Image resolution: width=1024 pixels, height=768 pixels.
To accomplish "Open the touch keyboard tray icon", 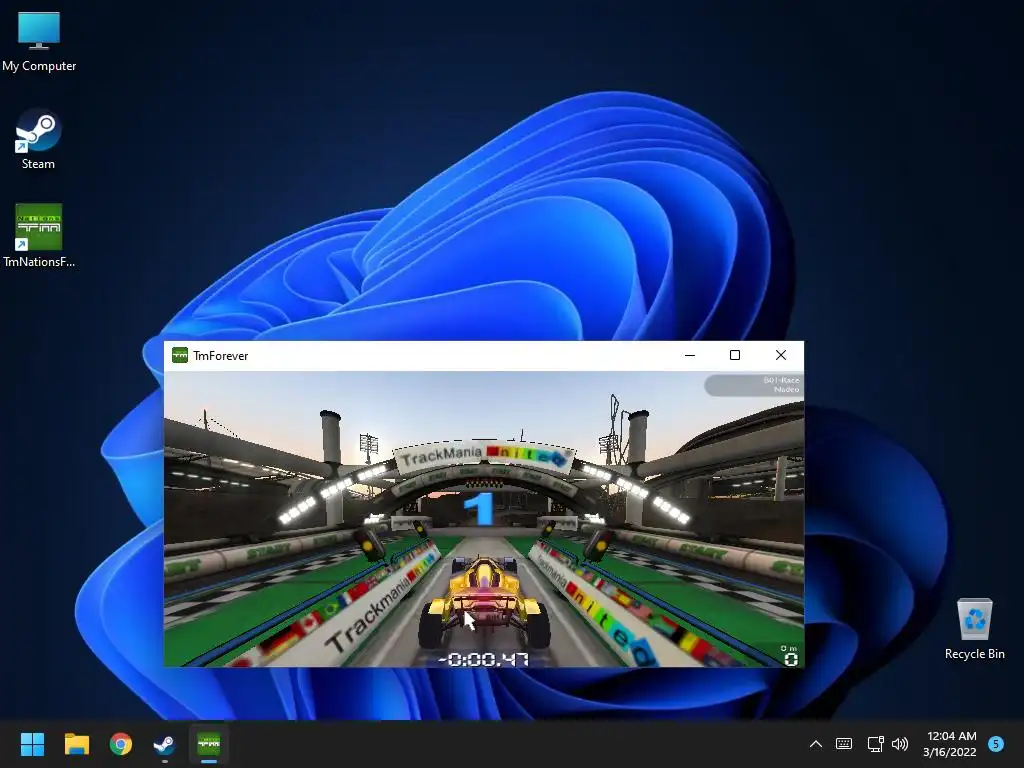I will click(844, 744).
